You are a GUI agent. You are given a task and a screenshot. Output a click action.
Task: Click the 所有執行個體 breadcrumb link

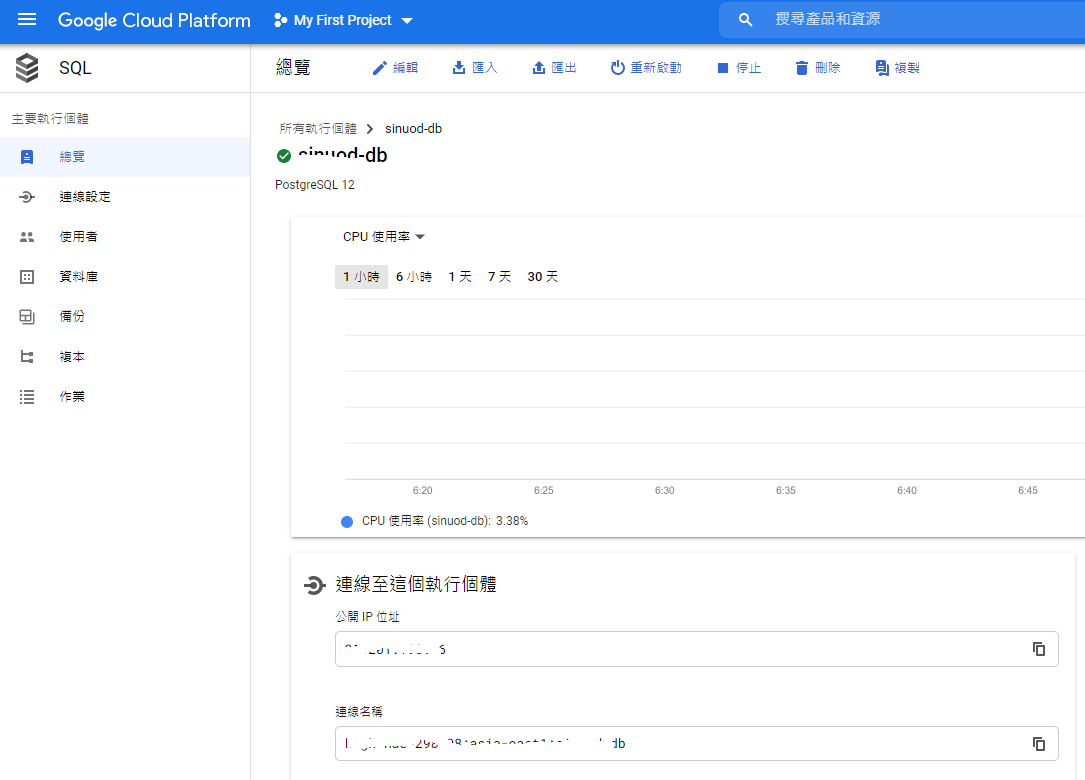pos(318,129)
